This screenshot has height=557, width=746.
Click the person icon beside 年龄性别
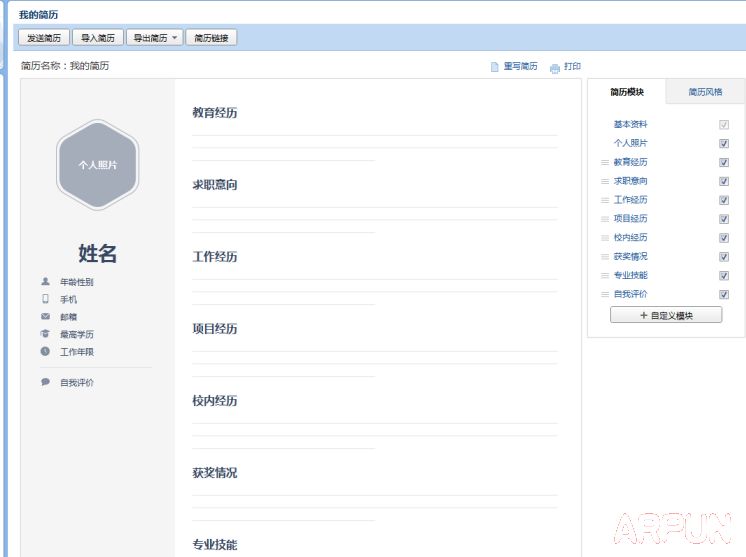pos(45,282)
